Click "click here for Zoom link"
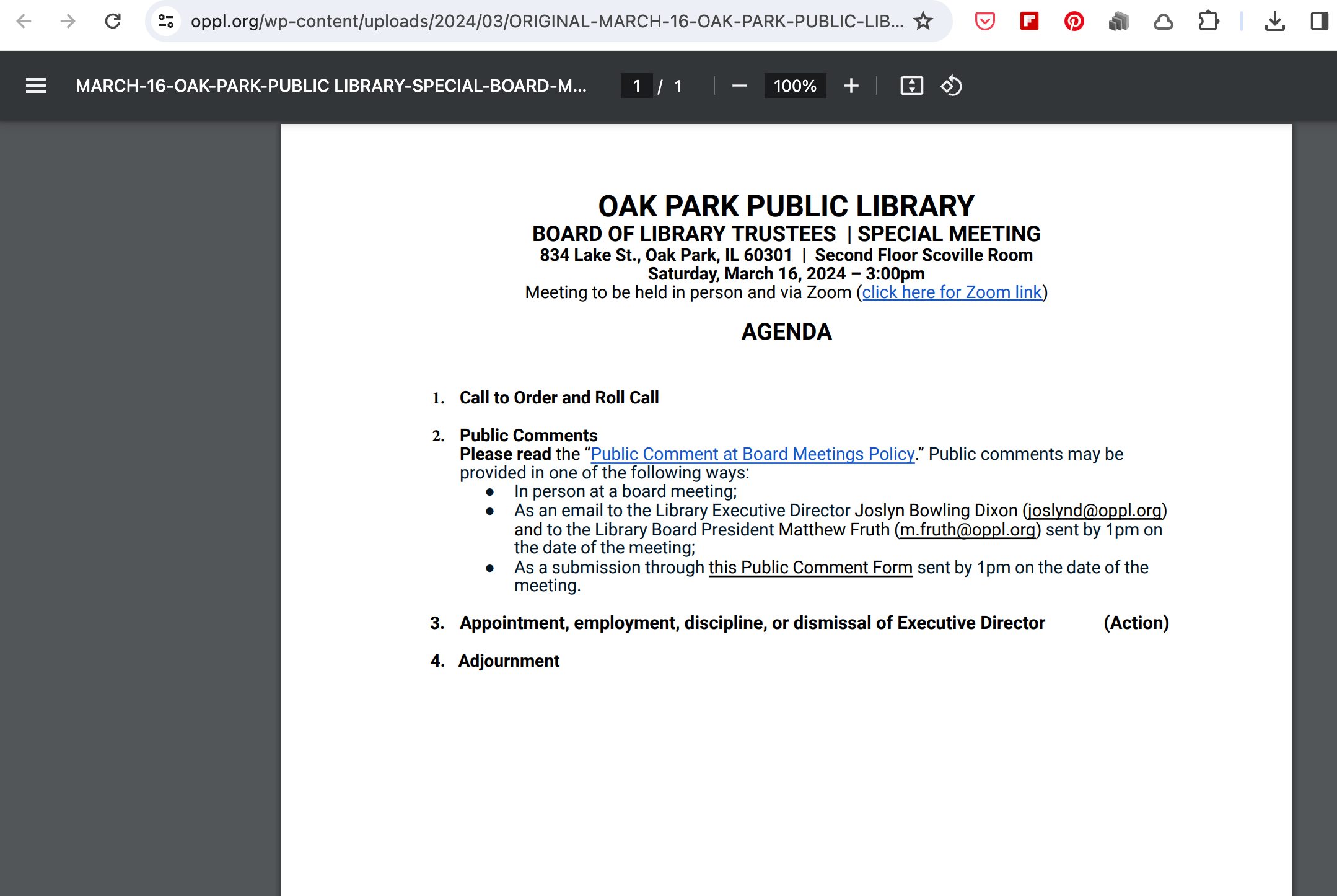 click(x=952, y=292)
